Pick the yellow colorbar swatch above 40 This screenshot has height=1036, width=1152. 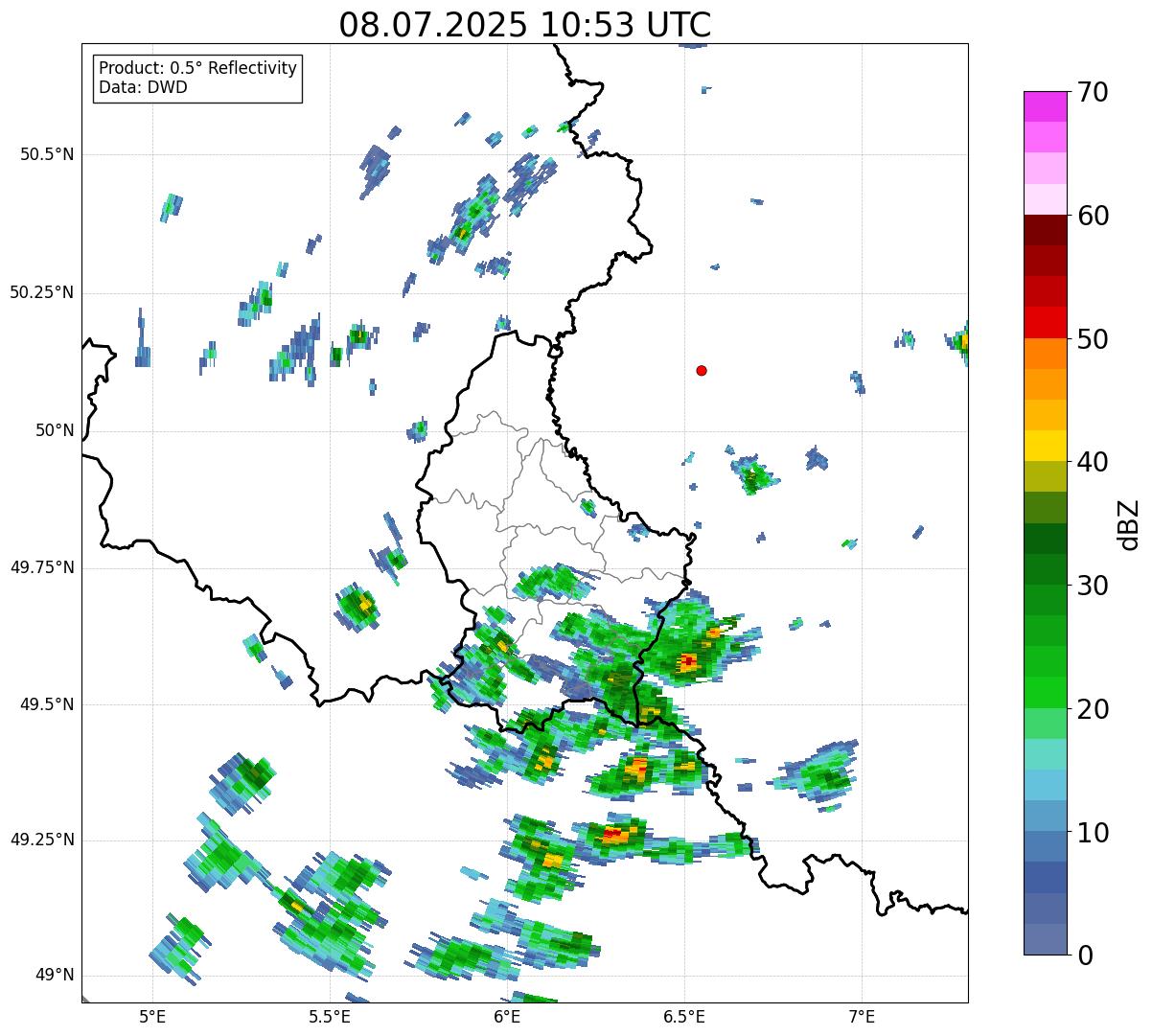click(x=1046, y=446)
